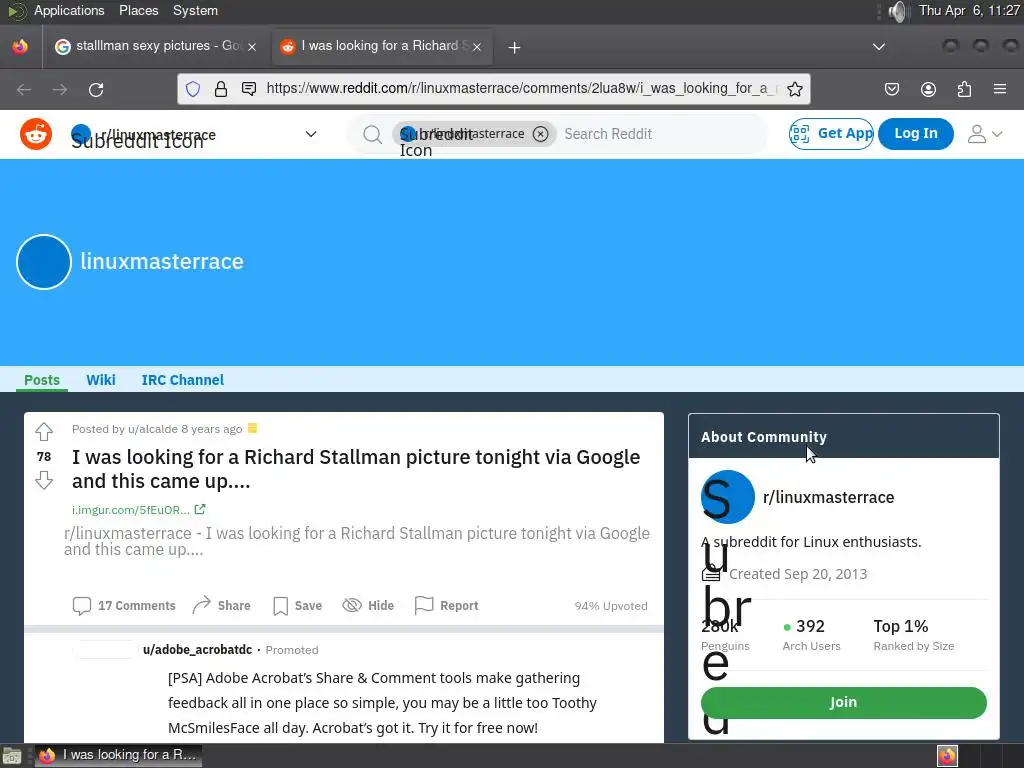The width and height of the screenshot is (1024, 768).
Task: Open the IRC Channel tab
Action: point(183,380)
